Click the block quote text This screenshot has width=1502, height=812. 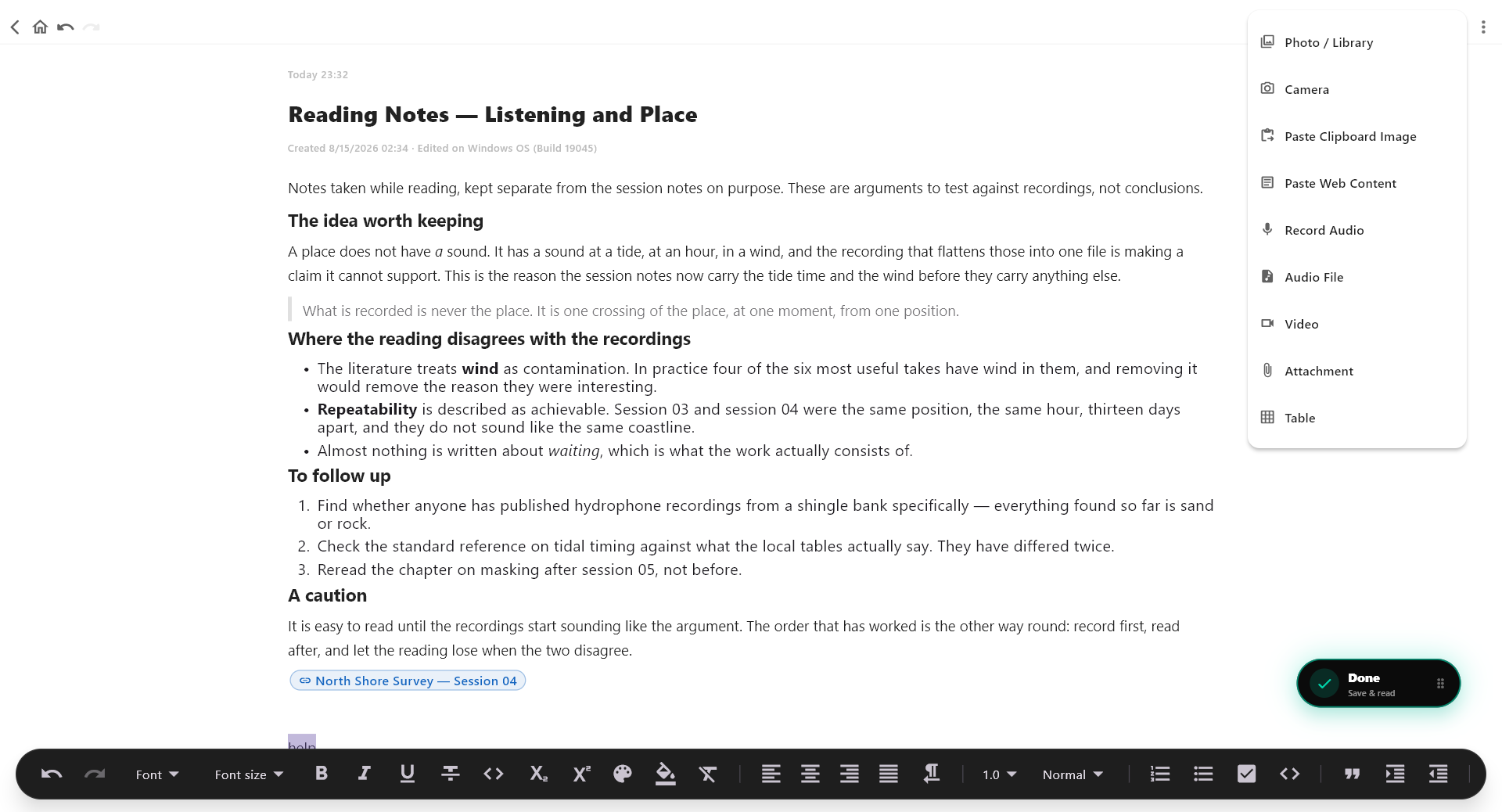click(631, 311)
